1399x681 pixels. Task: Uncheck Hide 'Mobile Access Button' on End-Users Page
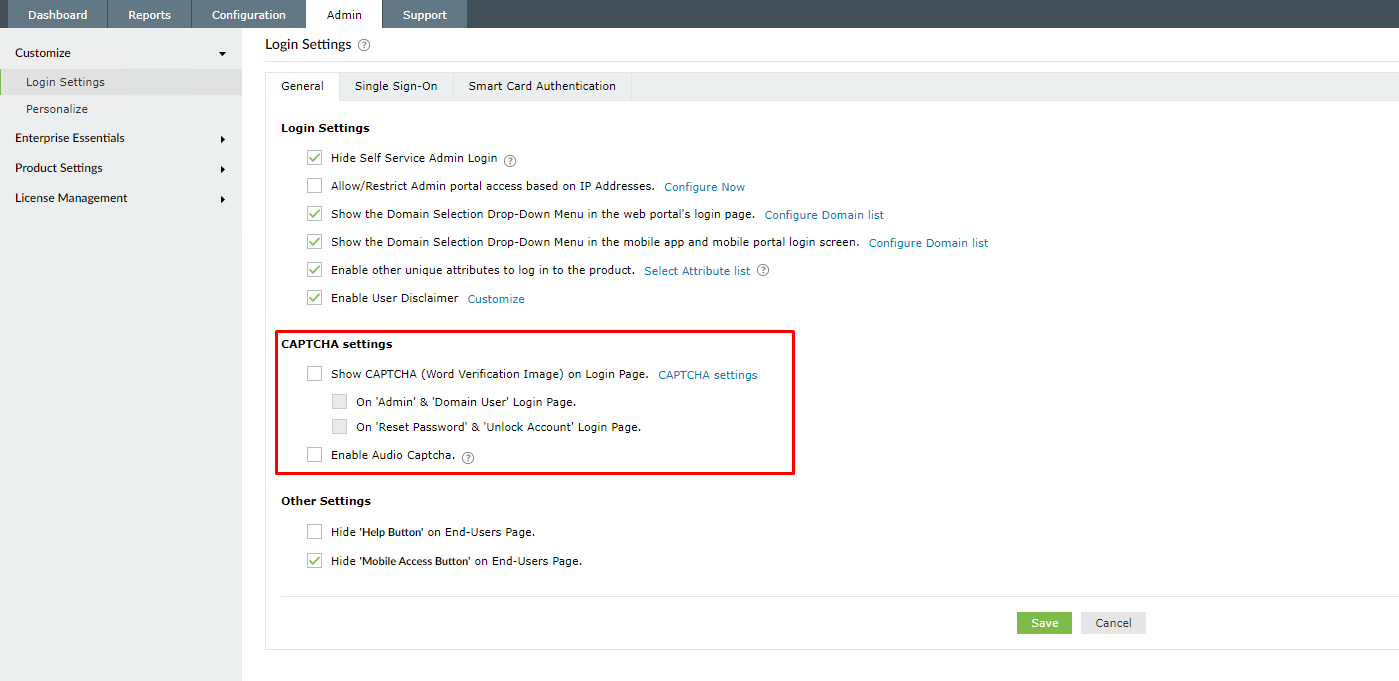tap(314, 561)
